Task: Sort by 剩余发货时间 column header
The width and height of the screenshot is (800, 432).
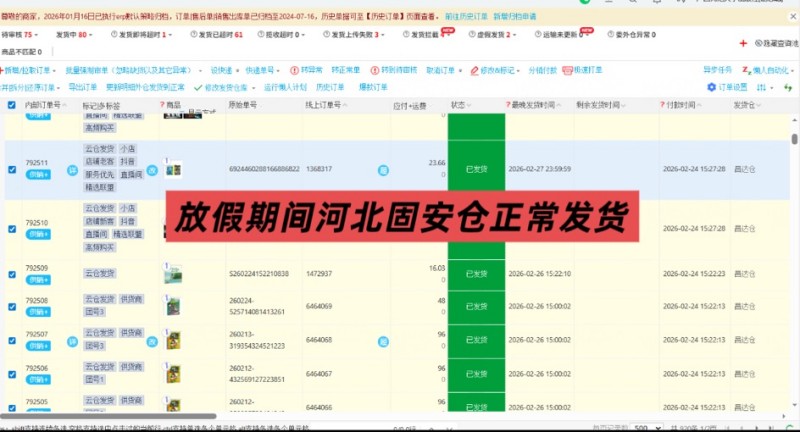Action: pyautogui.click(x=601, y=105)
